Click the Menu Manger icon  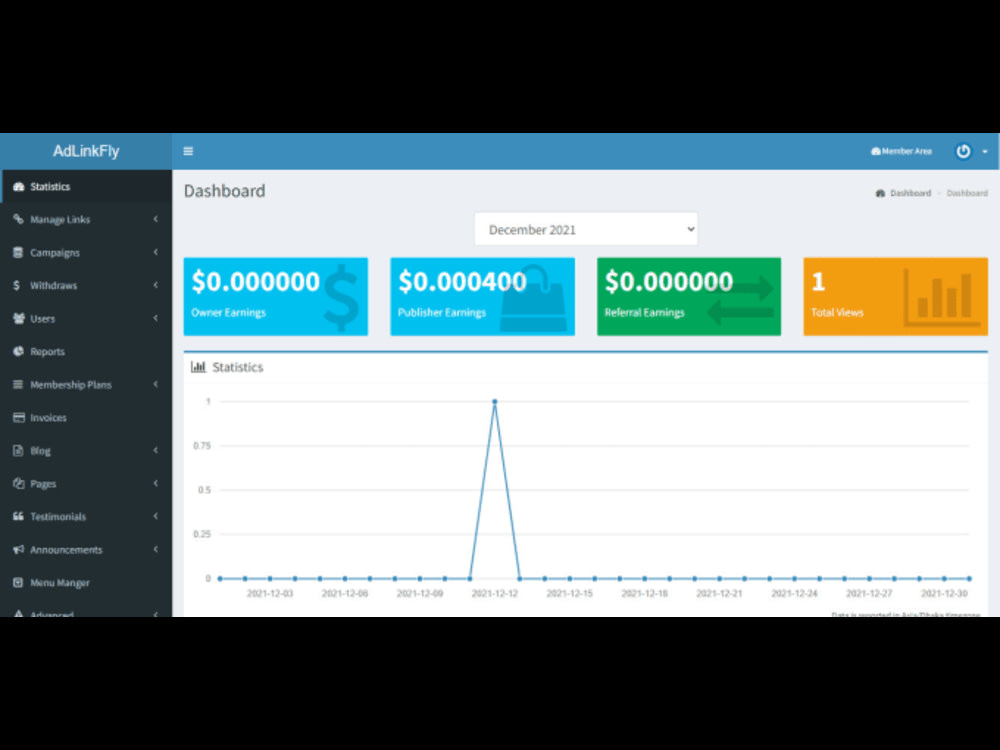(18, 582)
